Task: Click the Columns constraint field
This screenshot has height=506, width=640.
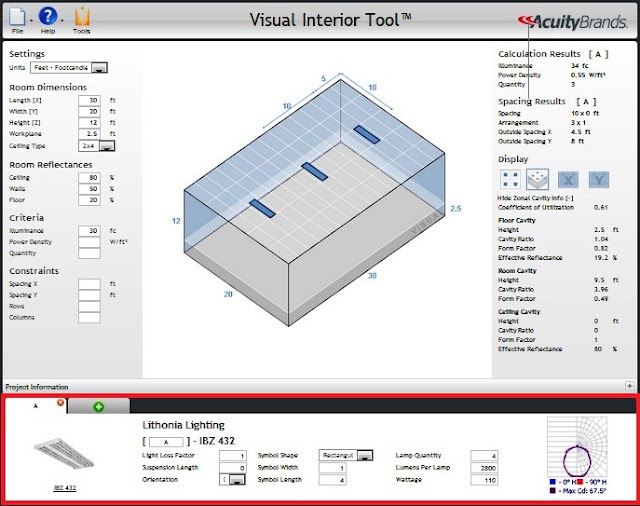Action: coord(89,317)
